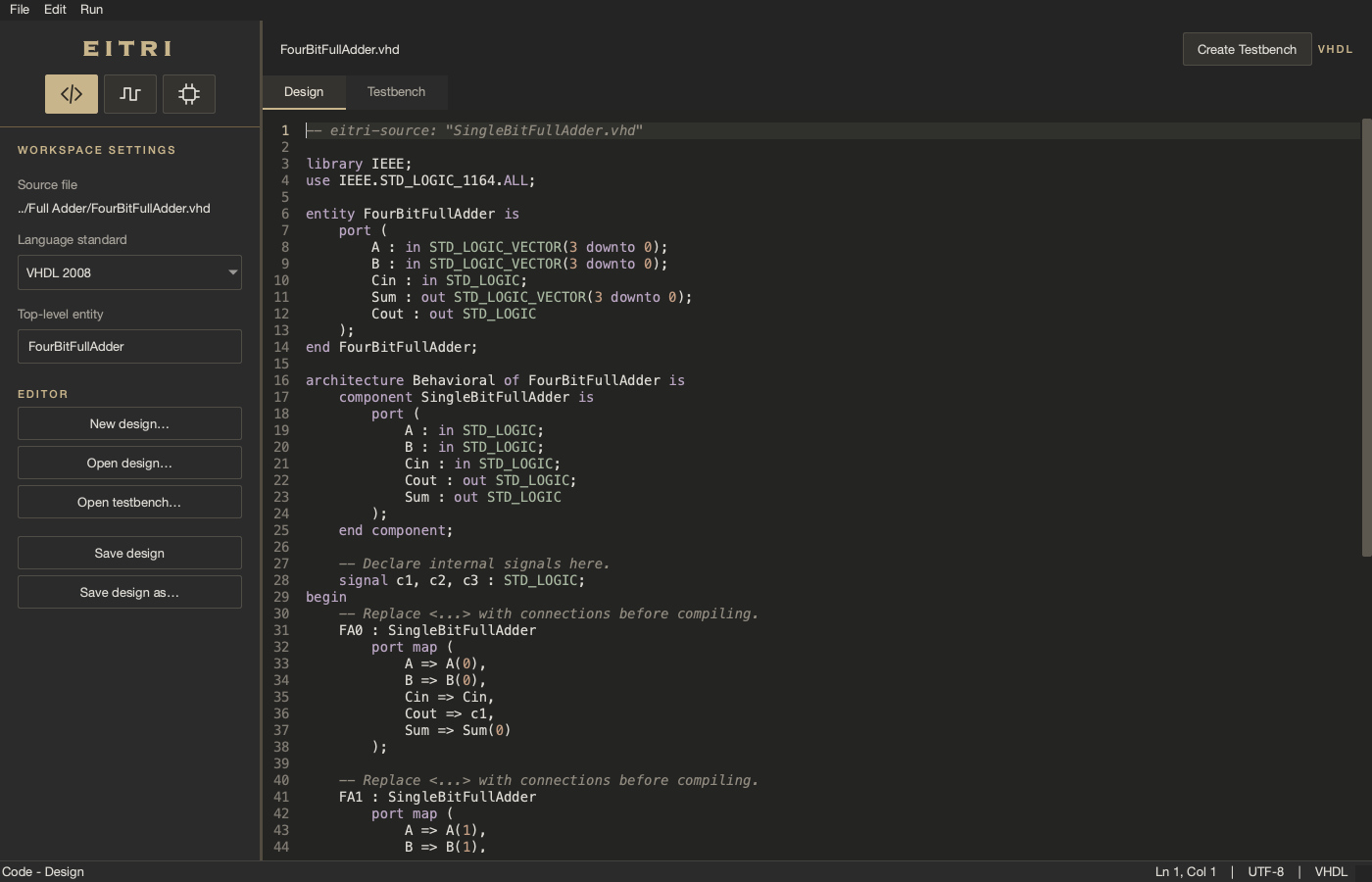Click the VHDL label beside Create Testbench

(x=1335, y=49)
